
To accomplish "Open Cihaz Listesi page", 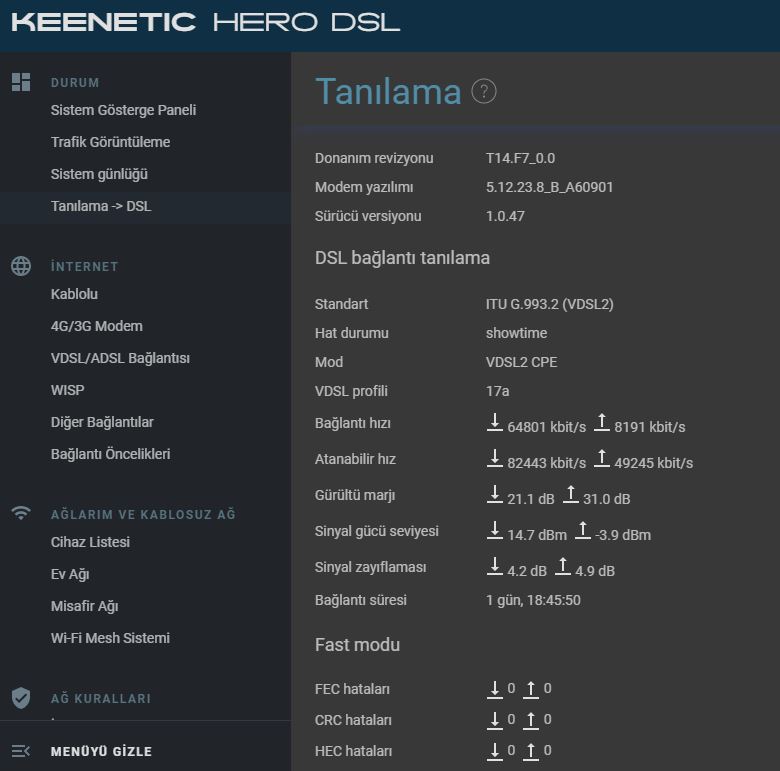I will click(x=90, y=542).
